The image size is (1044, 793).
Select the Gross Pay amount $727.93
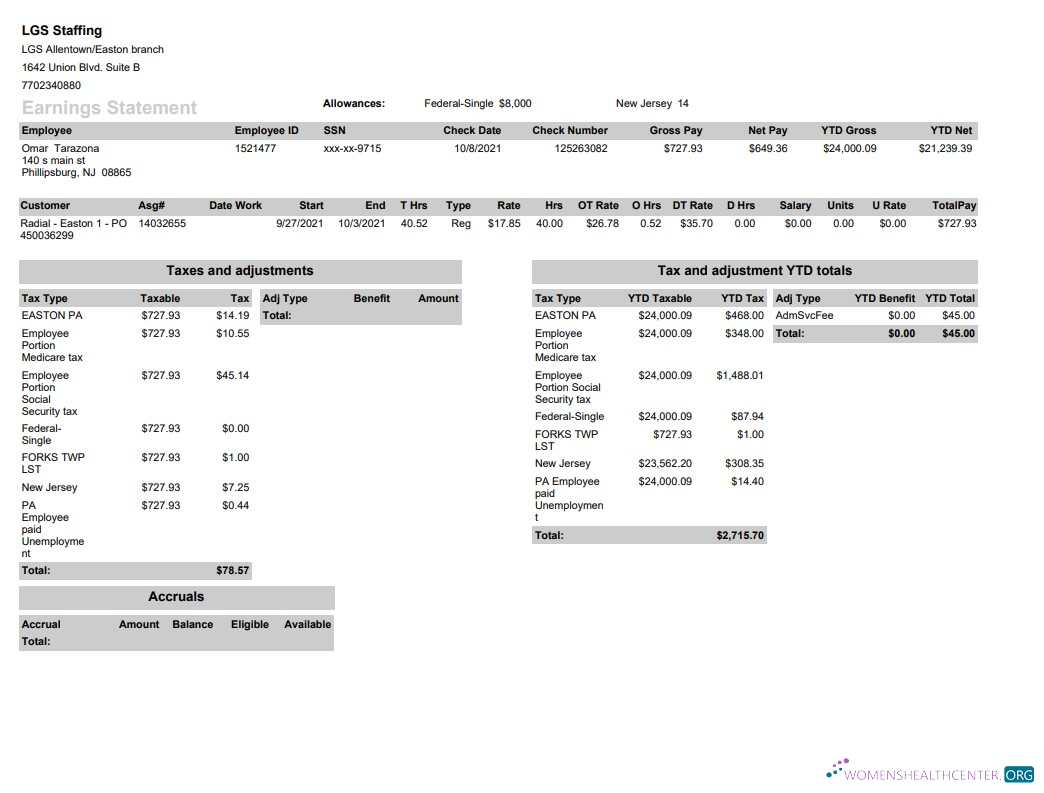pyautogui.click(x=684, y=148)
